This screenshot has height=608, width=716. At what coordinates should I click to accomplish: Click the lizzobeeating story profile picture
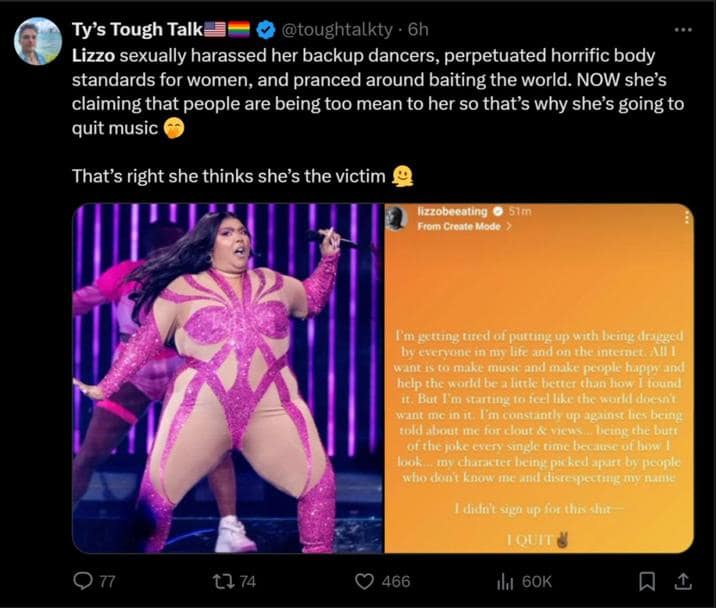click(x=396, y=219)
